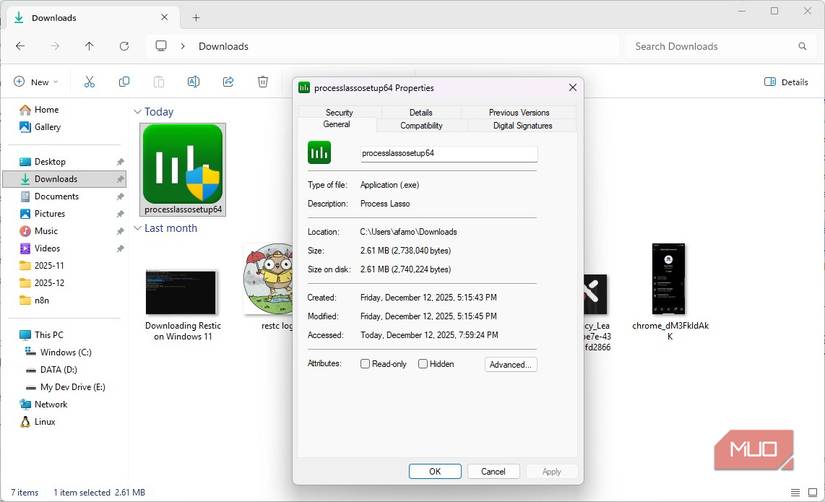This screenshot has width=825, height=502.
Task: Open a new File Explorer tab
Action: coord(196,18)
